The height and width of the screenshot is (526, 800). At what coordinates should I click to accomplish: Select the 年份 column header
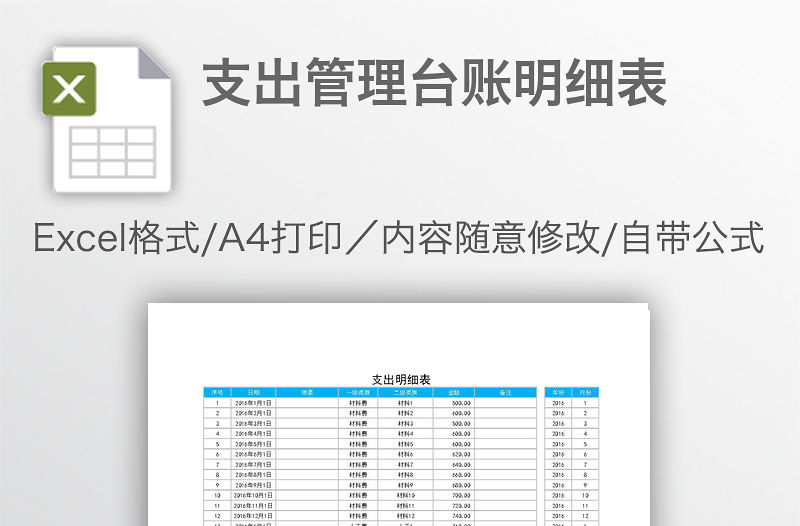(x=558, y=392)
